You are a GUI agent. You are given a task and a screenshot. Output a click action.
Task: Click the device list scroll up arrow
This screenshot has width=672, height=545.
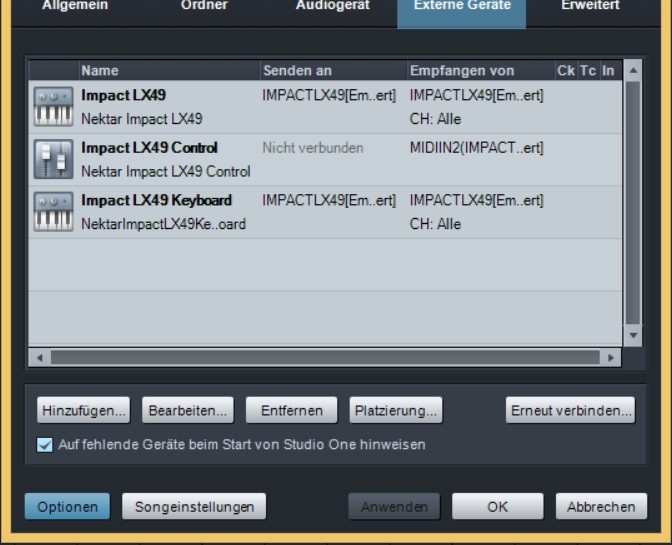point(633,70)
